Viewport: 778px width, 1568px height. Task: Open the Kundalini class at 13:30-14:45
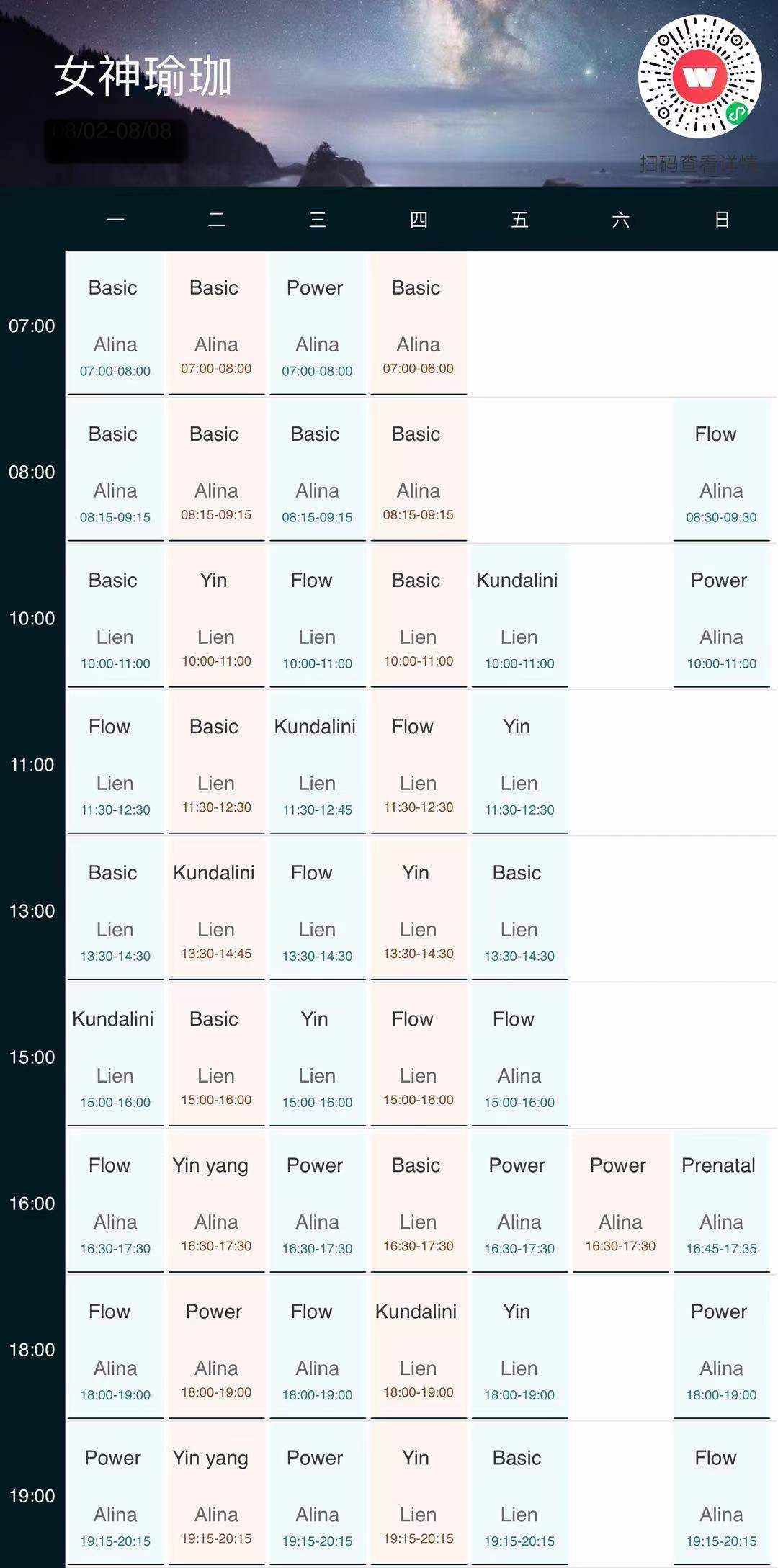[x=216, y=908]
